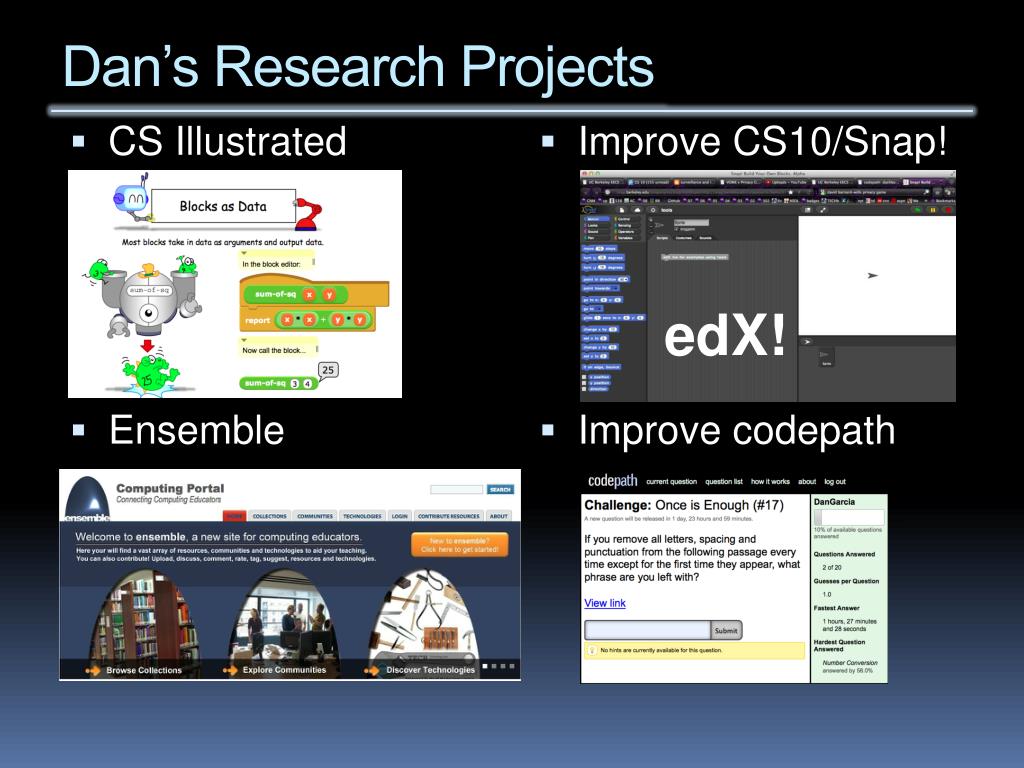Select the Looks block category
The height and width of the screenshot is (768, 1024).
coord(597,225)
